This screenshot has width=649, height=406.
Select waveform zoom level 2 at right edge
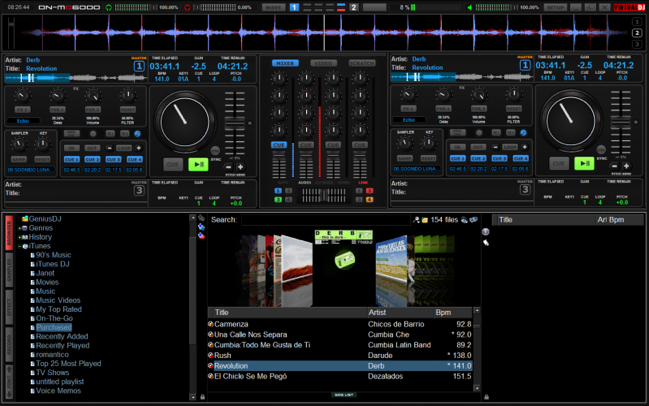(637, 33)
